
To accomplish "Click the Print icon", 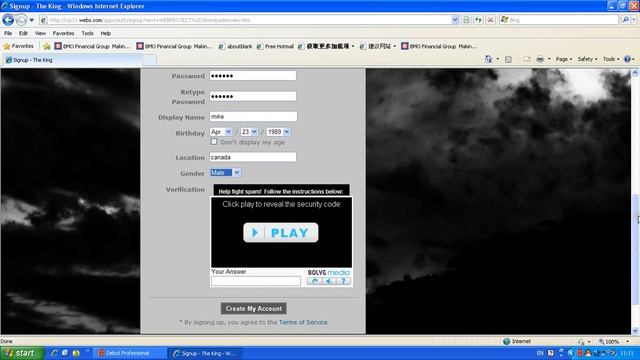I will coord(540,59).
